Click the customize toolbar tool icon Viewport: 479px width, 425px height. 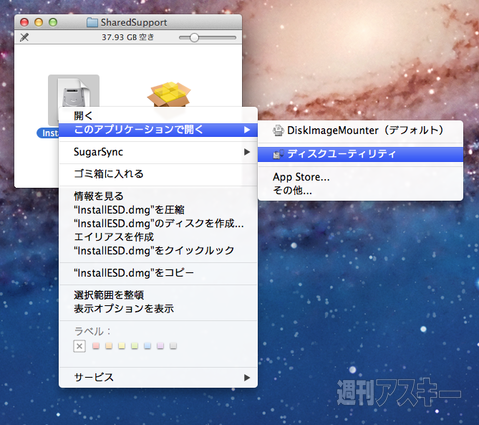[24, 37]
